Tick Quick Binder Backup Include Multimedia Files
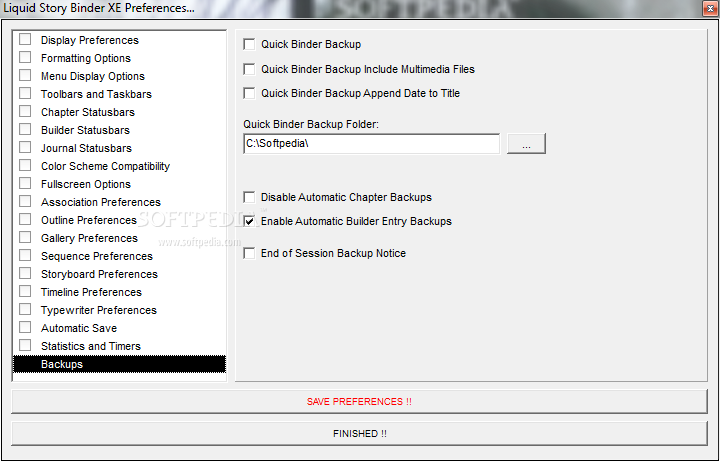 249,69
